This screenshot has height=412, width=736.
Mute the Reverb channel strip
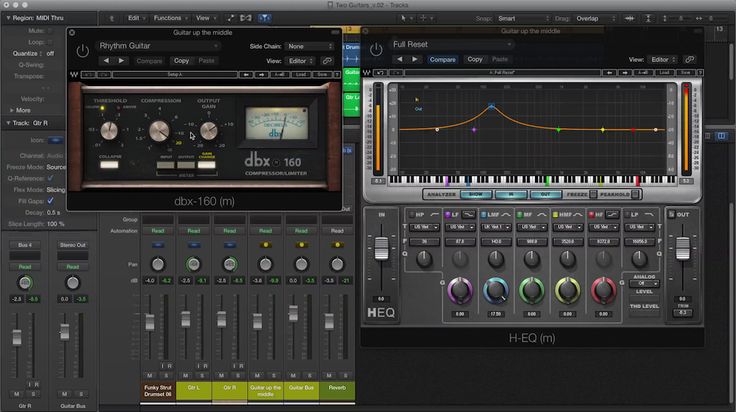tap(329, 375)
